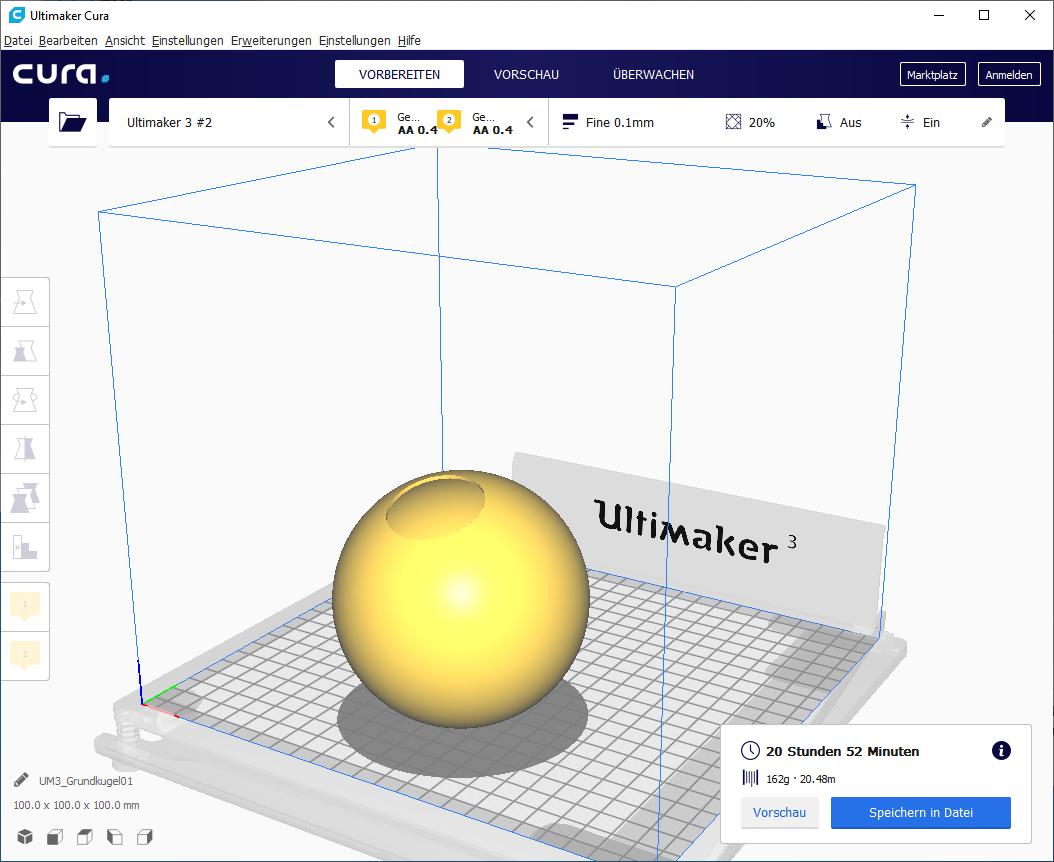
Task: Assign extruder 2 via left toolbar button
Action: 25,656
